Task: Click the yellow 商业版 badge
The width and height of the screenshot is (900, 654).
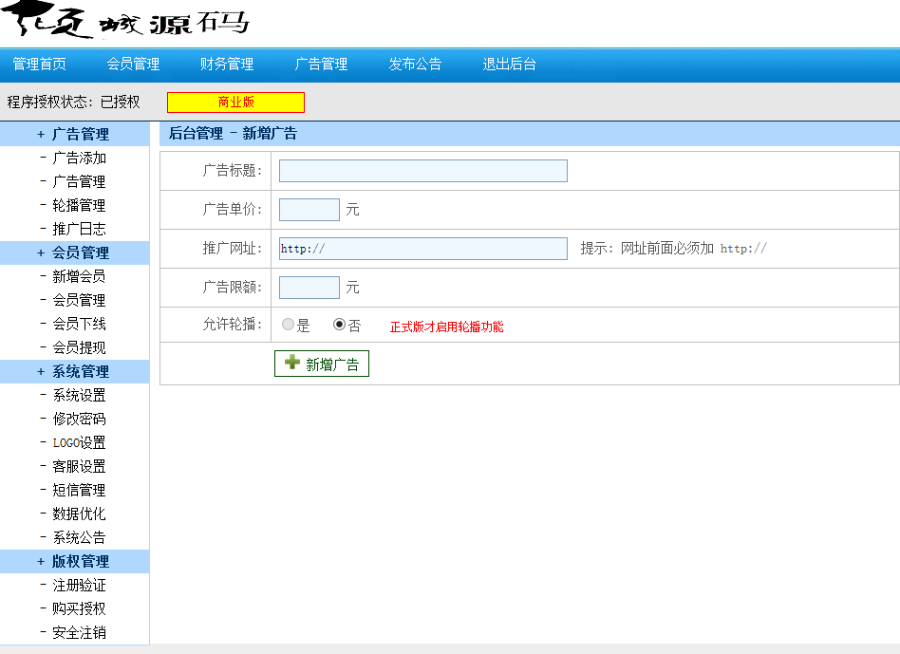Action: 235,102
